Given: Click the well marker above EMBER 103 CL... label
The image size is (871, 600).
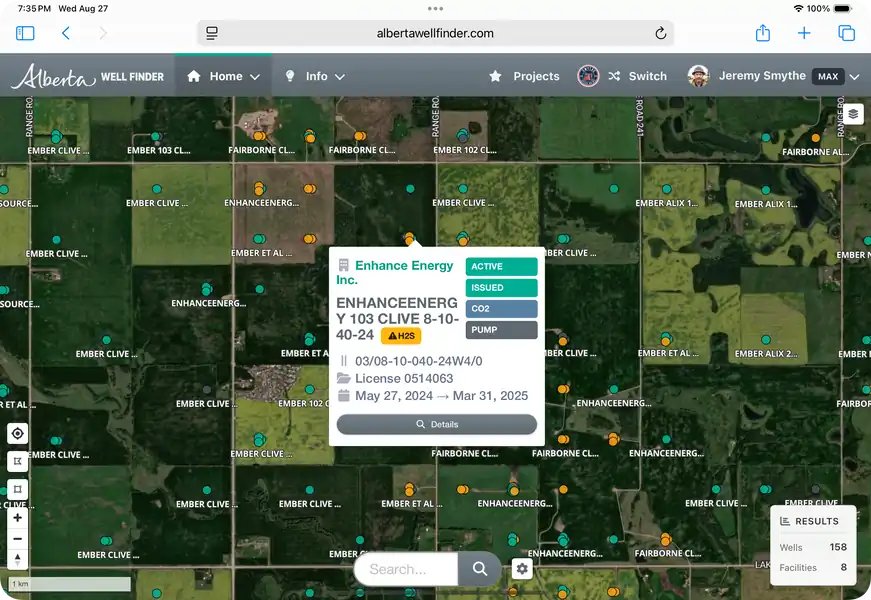Looking at the screenshot, I should (x=156, y=136).
